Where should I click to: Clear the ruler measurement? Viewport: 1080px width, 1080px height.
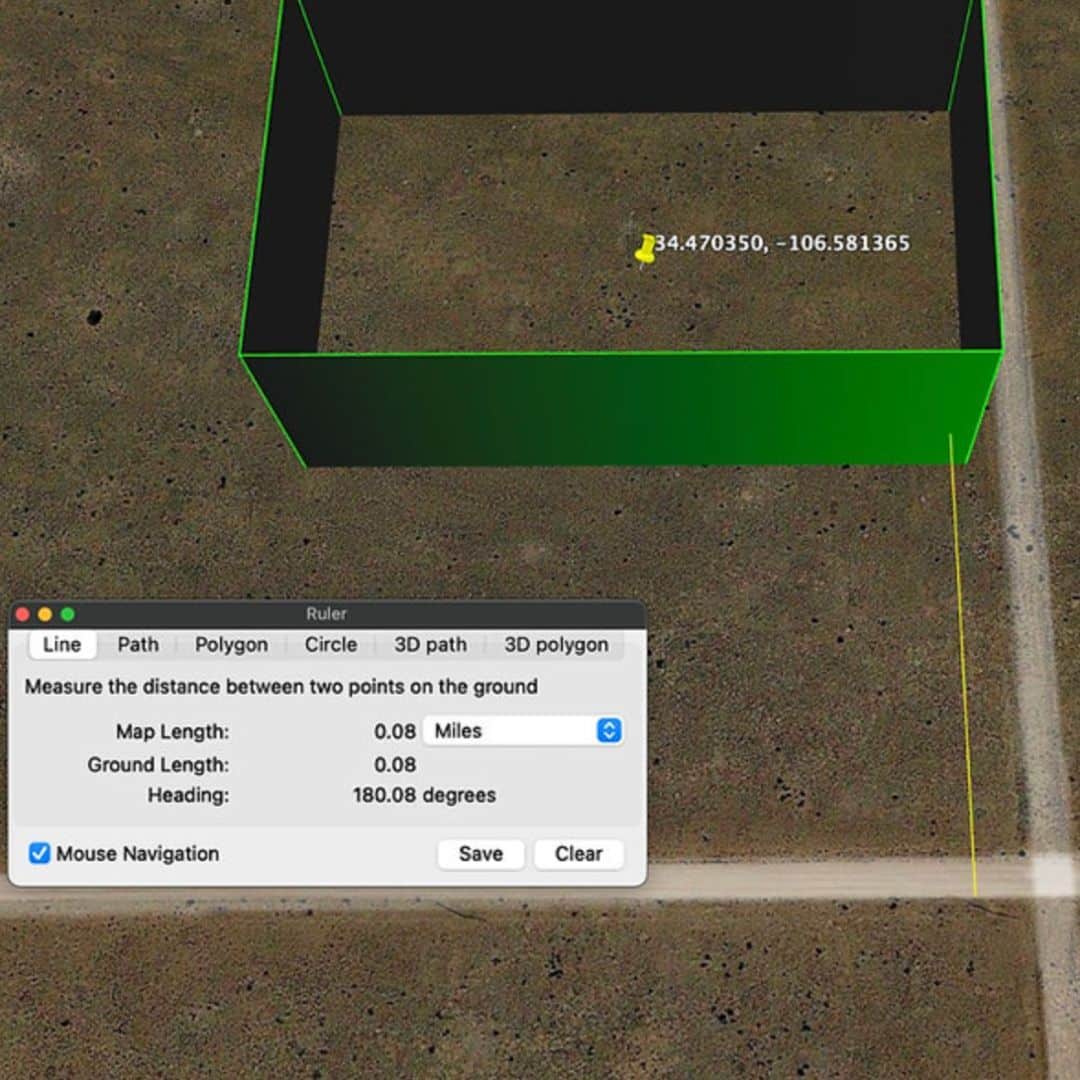pos(579,854)
